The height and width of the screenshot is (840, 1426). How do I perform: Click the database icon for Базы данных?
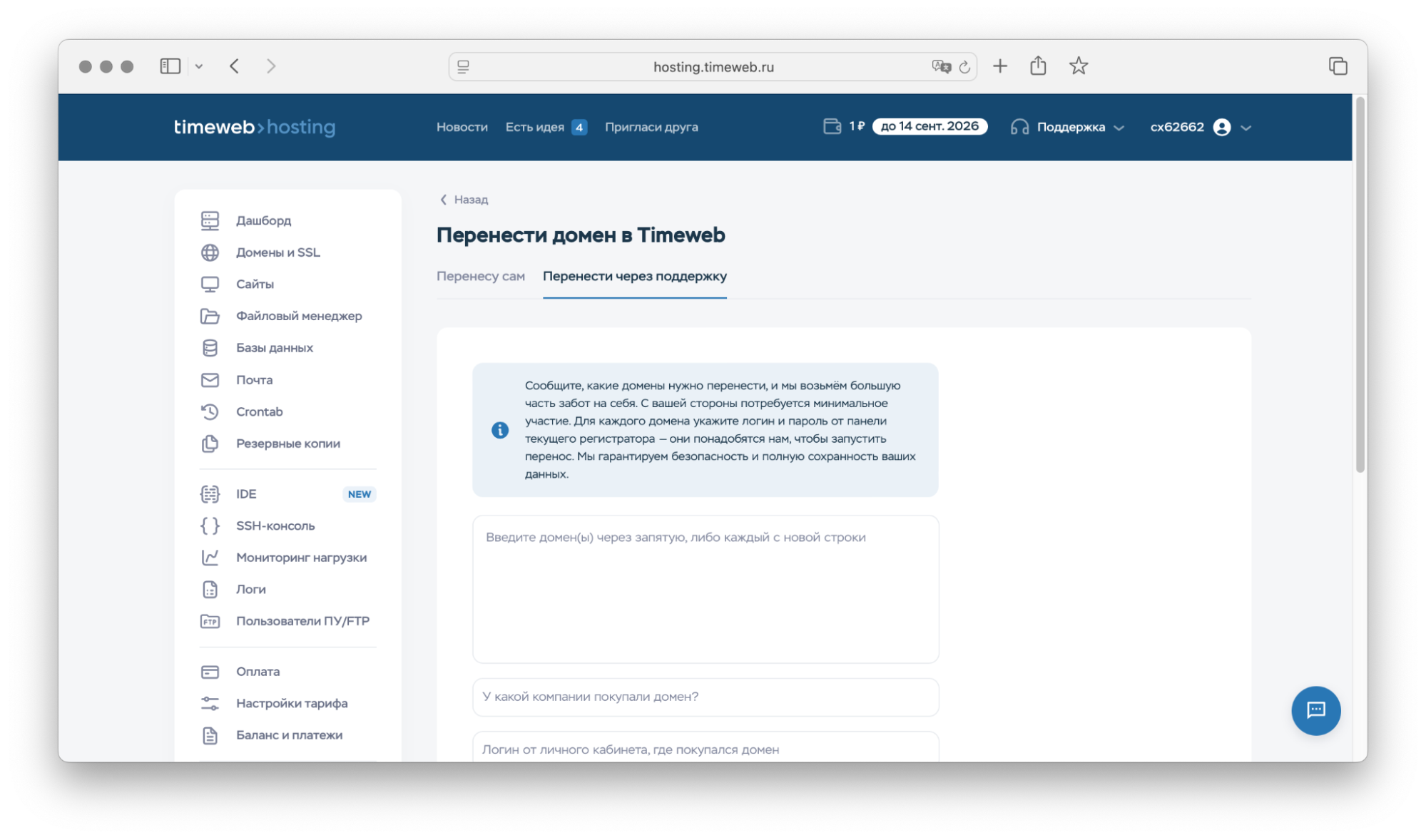tap(210, 348)
